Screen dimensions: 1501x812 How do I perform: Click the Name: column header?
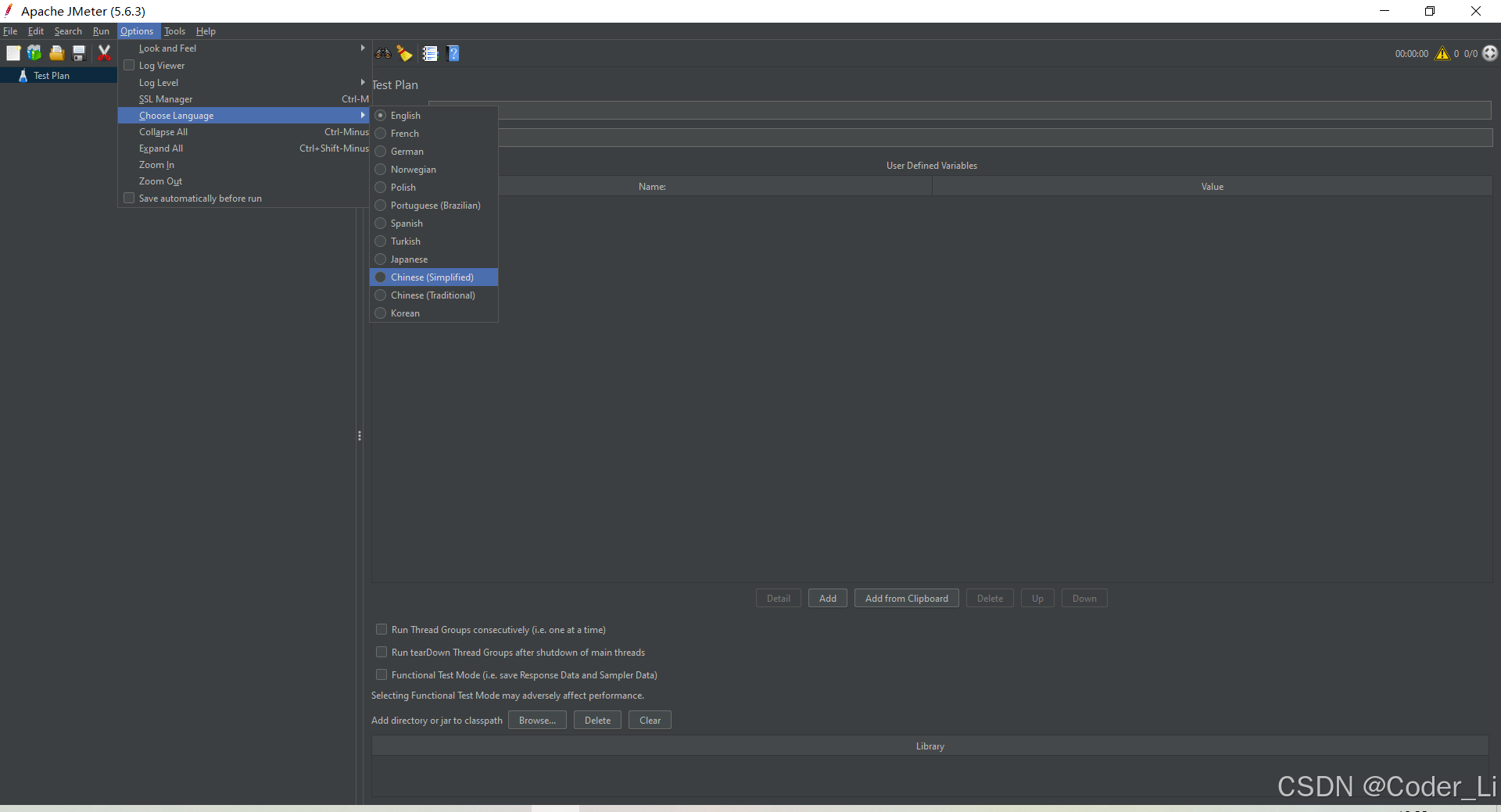click(652, 187)
